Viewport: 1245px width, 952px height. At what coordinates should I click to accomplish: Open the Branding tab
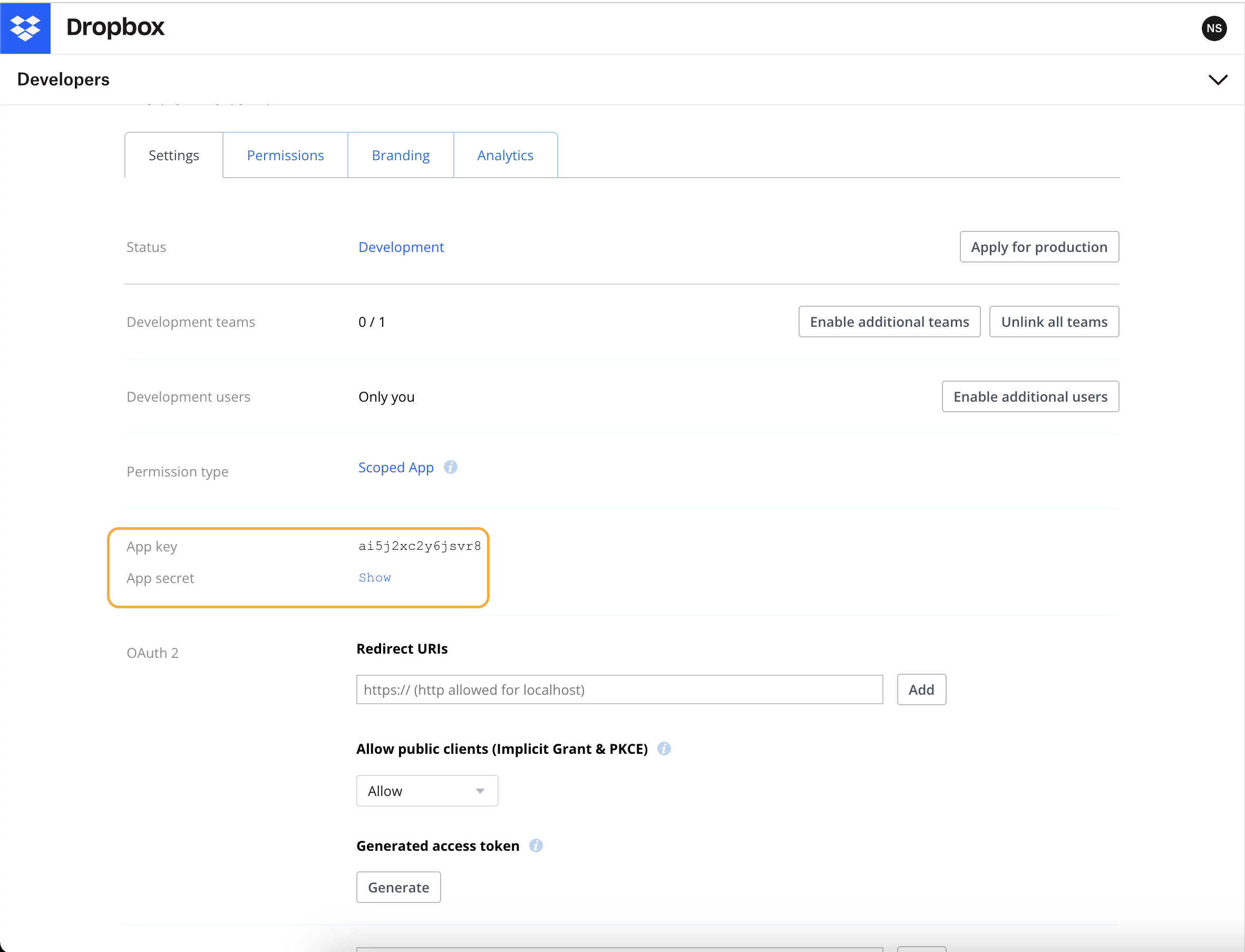400,156
